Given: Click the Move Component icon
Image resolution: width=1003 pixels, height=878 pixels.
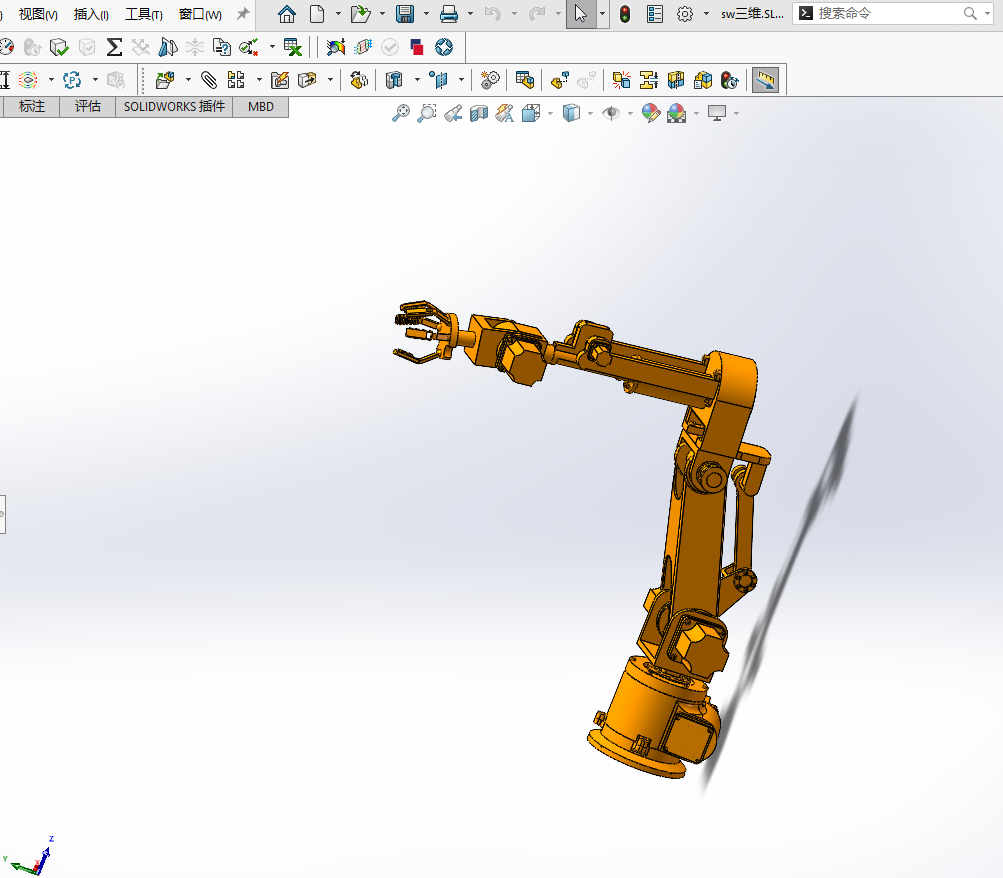Looking at the screenshot, I should (307, 80).
